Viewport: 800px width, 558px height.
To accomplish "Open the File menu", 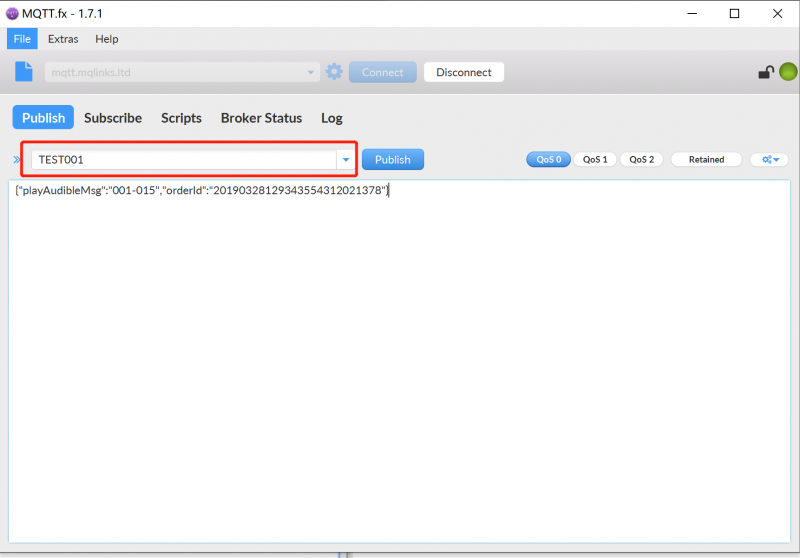I will 22,39.
